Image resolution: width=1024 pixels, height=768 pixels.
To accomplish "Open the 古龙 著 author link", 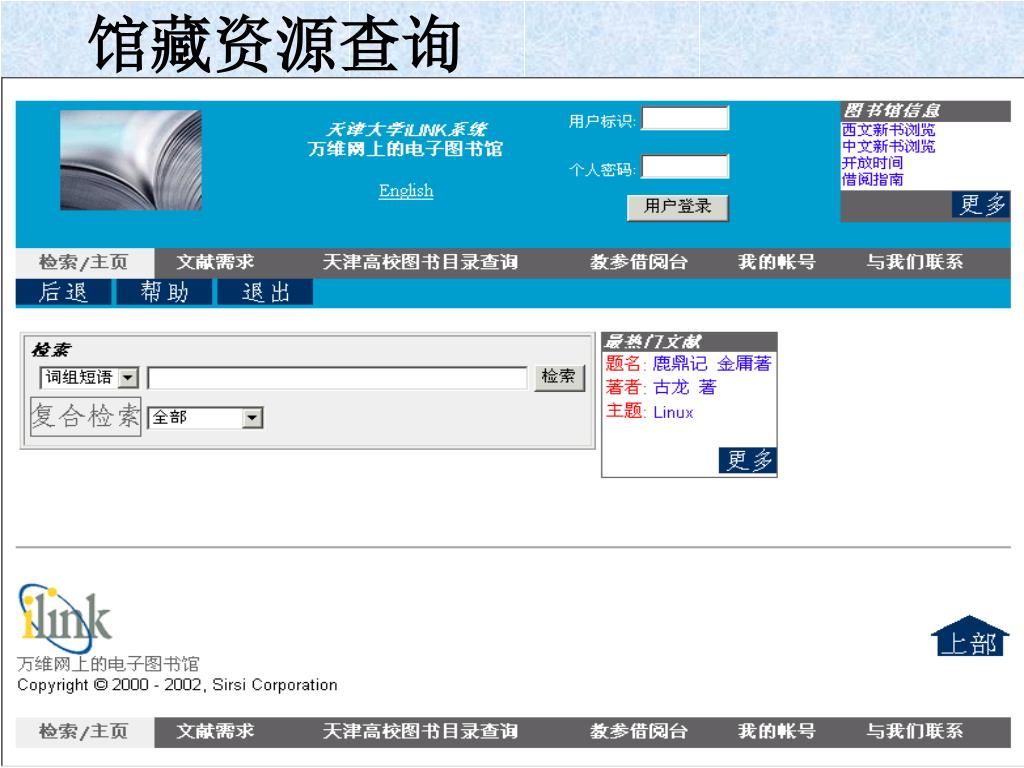I will (684, 388).
